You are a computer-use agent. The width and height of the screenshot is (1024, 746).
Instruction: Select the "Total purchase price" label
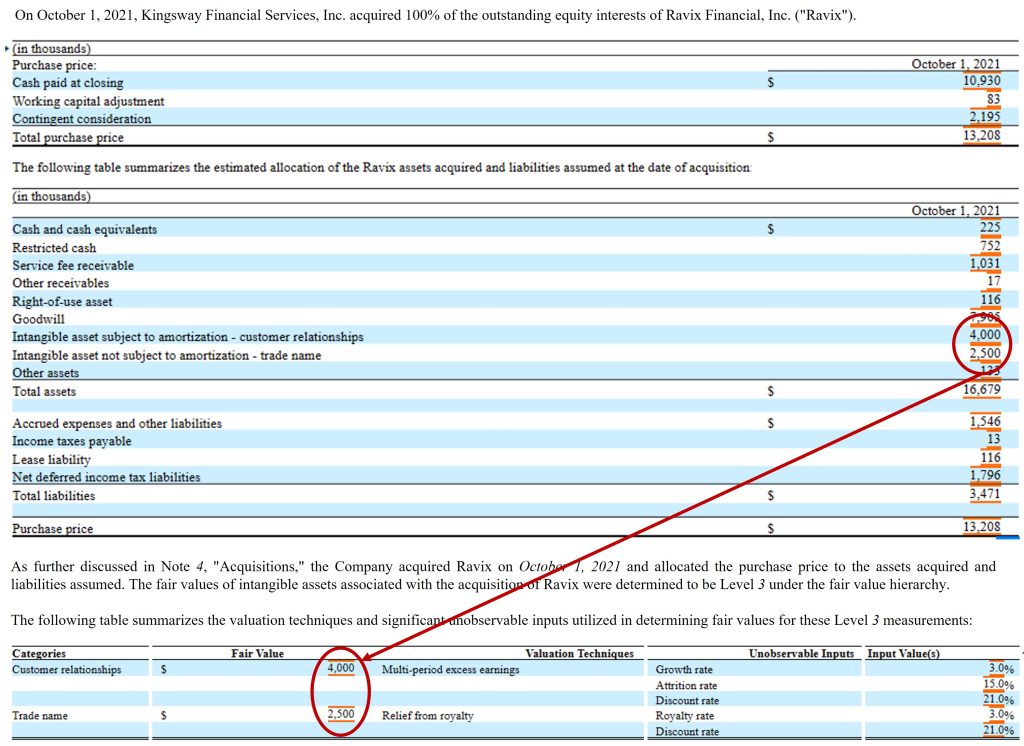pos(68,137)
